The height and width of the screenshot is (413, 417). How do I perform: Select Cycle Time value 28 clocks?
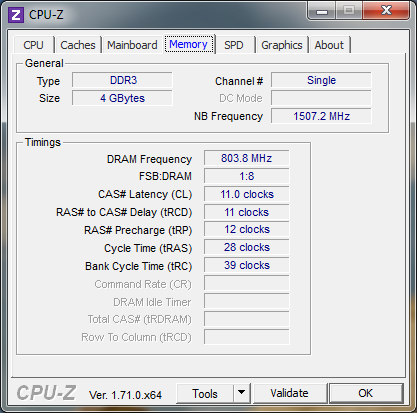(247, 247)
